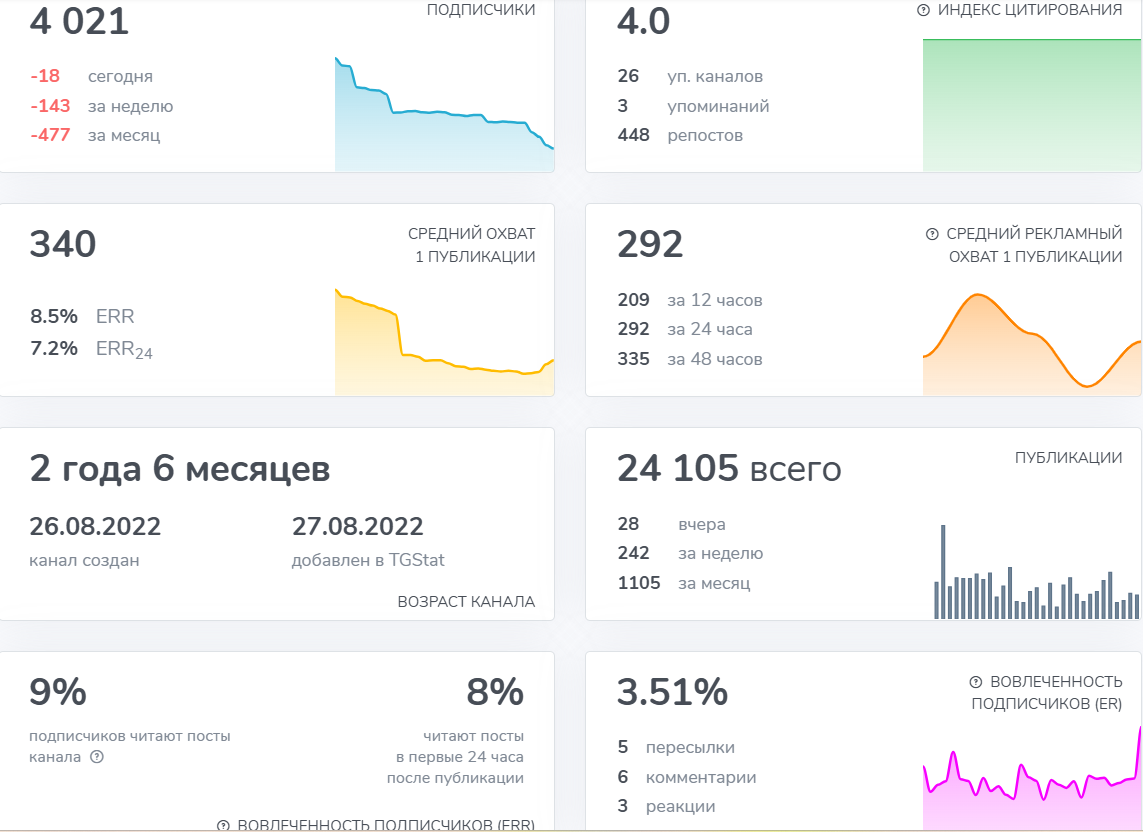1143x832 pixels.
Task: Select the ПОДПИСЧИКИ card header
Action: (x=480, y=10)
